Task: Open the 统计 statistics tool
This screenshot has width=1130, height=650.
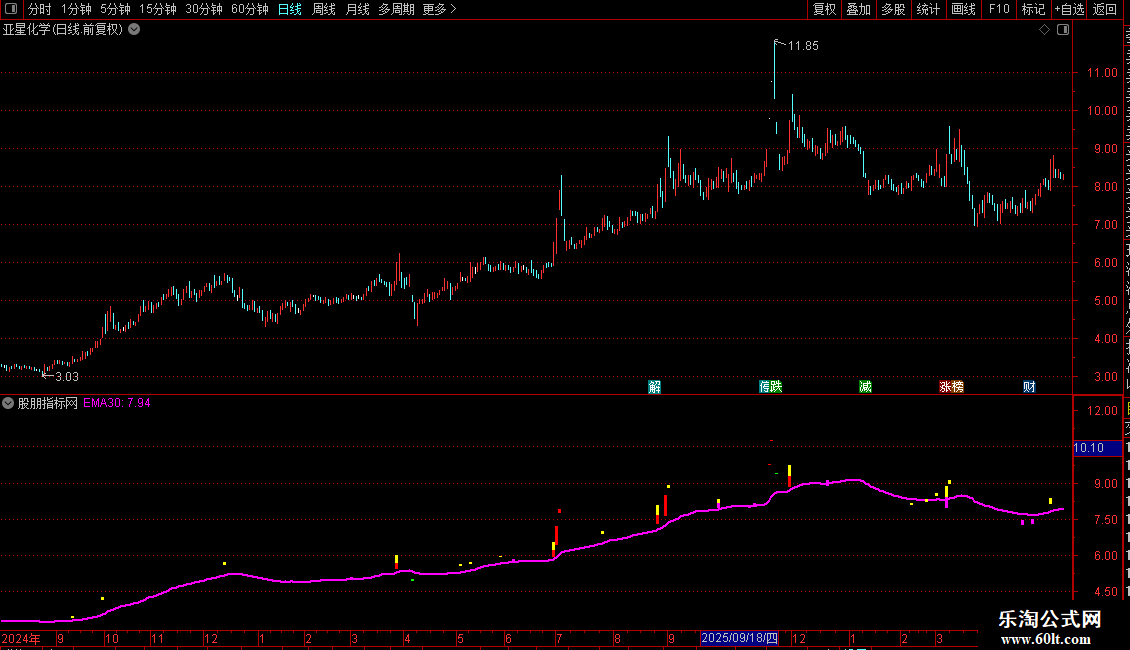Action: click(x=928, y=9)
